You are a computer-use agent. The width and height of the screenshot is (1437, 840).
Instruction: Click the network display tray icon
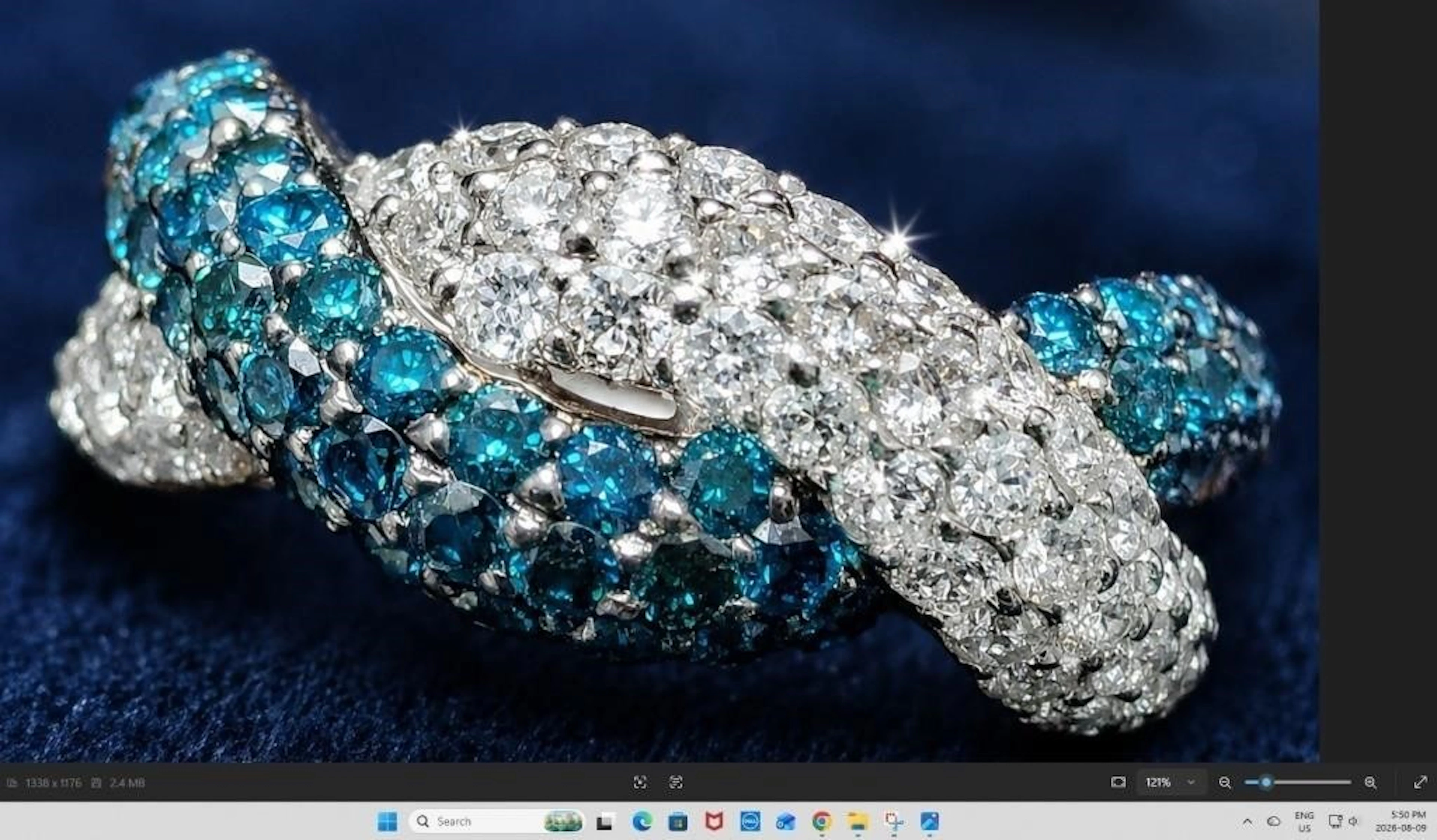click(1335, 822)
